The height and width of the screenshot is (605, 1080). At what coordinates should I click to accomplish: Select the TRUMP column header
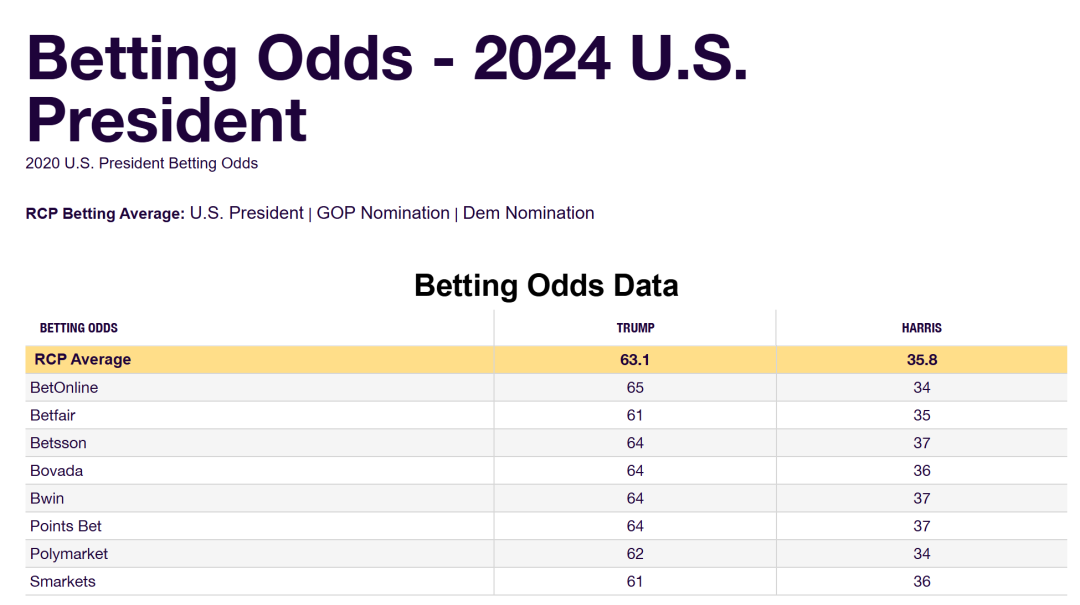click(x=635, y=328)
